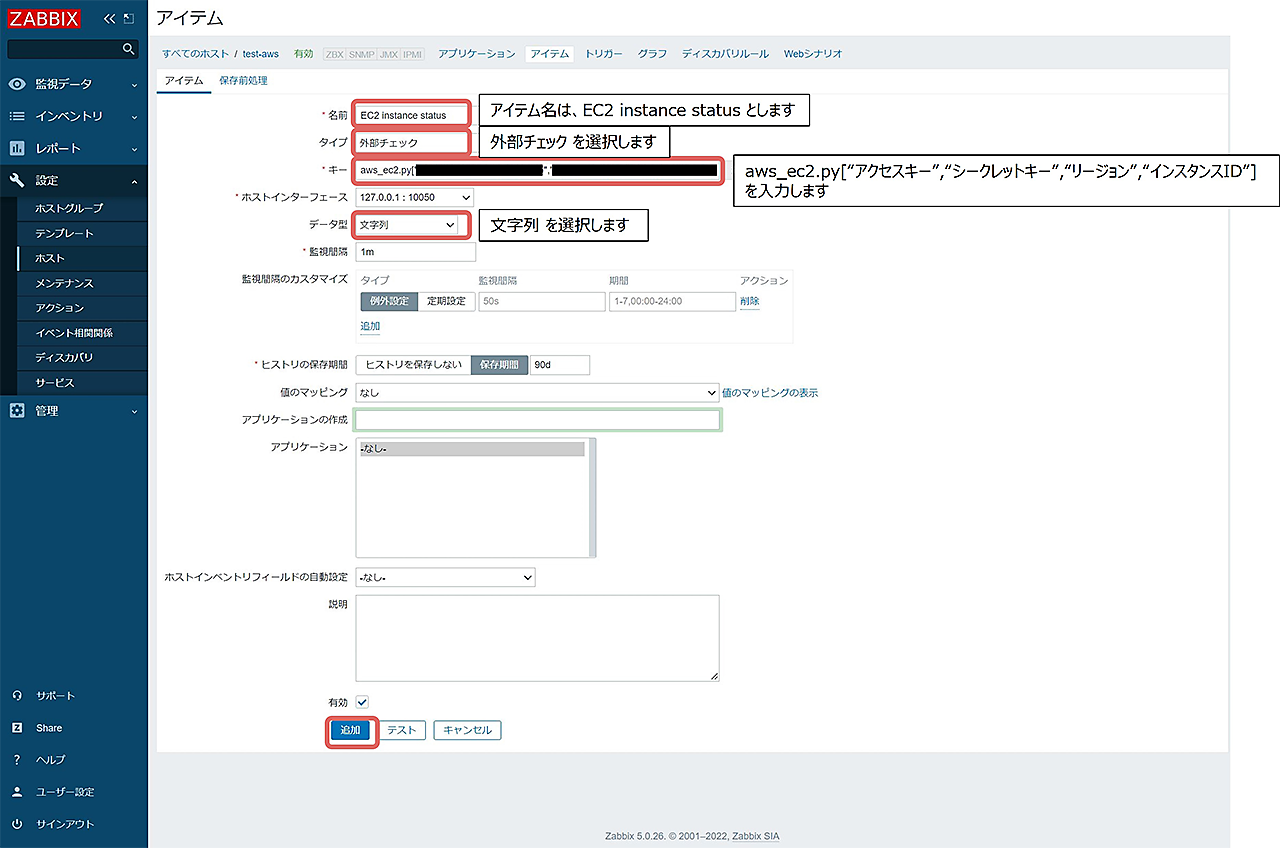The height and width of the screenshot is (848, 1280).
Task: Open the 管理 gear icon menu
Action: [x=17, y=411]
